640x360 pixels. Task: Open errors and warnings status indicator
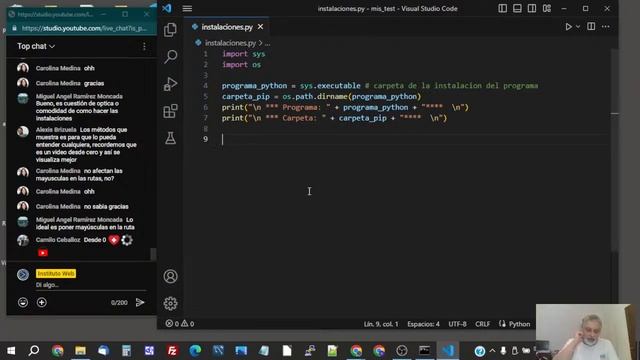point(180,324)
